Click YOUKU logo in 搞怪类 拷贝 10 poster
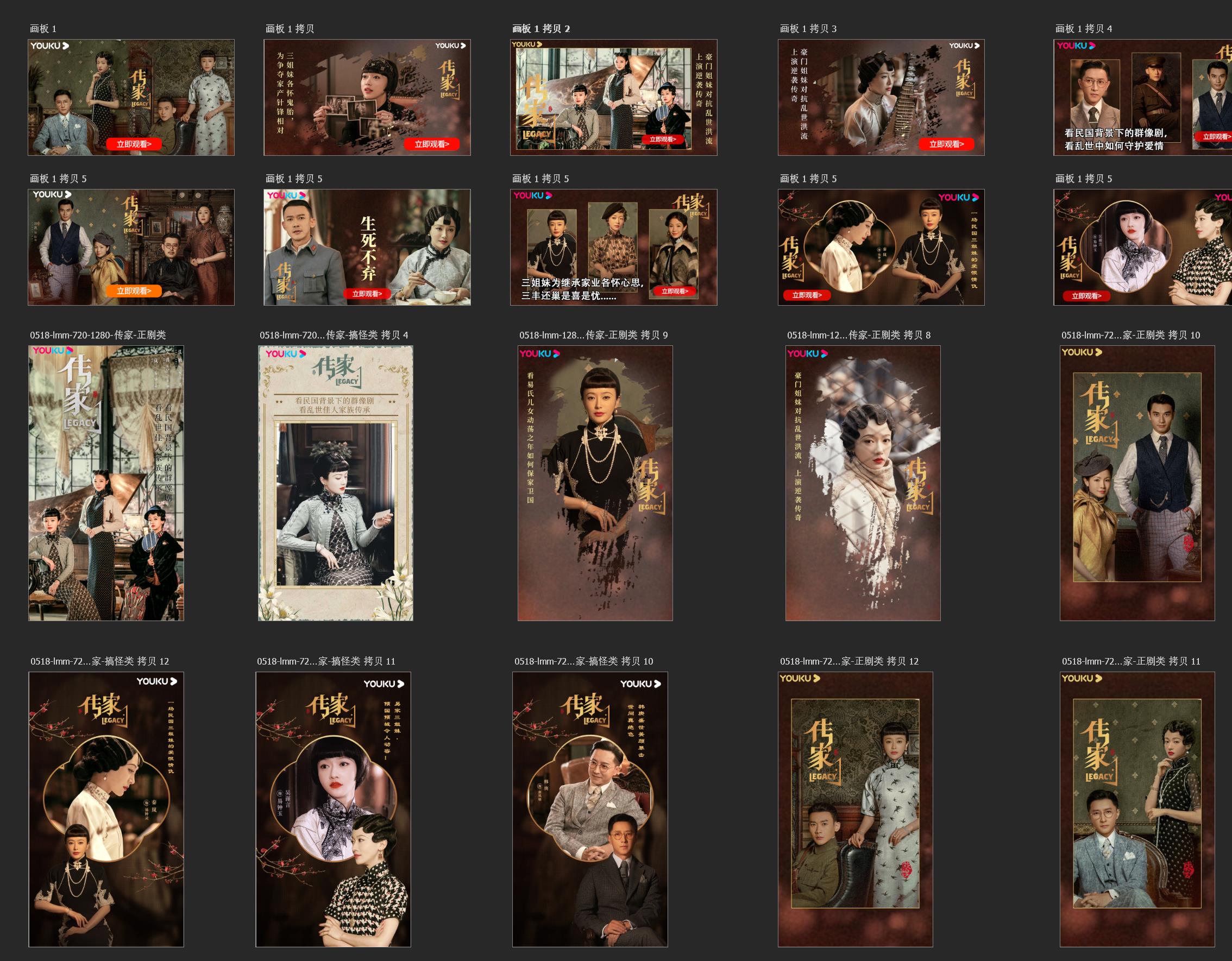 [x=640, y=684]
